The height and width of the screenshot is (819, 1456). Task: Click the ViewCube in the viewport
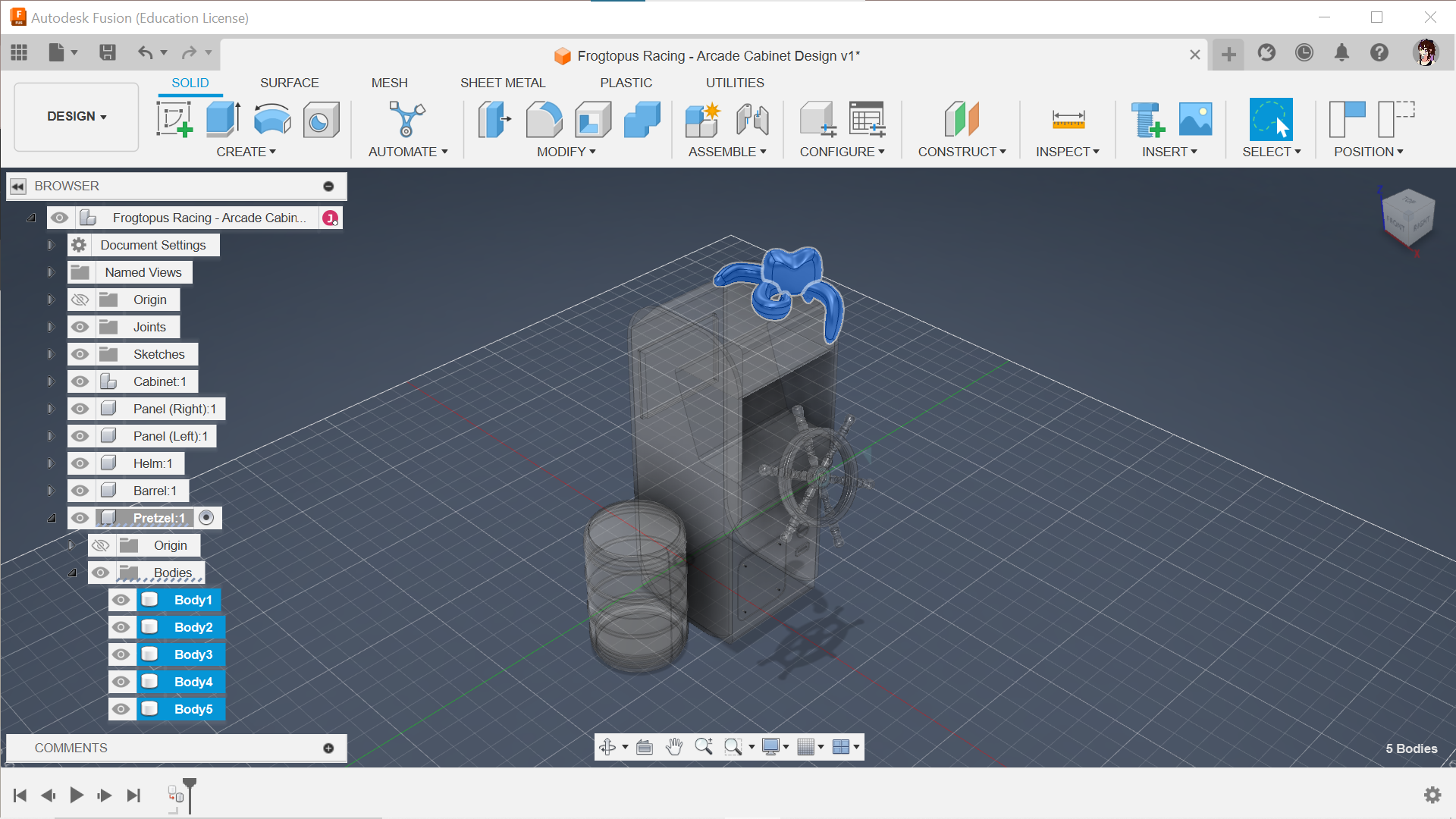pos(1407,218)
